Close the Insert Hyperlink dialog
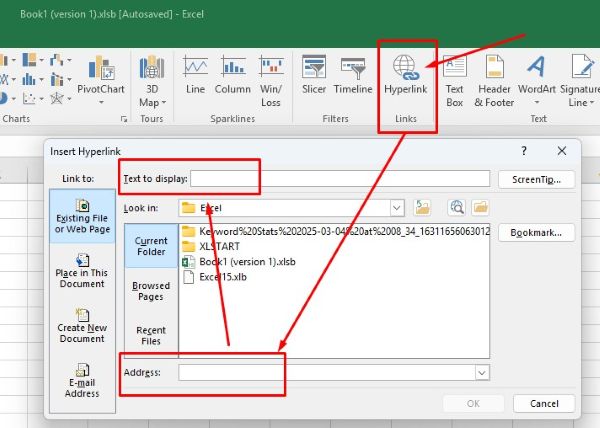The height and width of the screenshot is (428, 600). pyautogui.click(x=561, y=151)
